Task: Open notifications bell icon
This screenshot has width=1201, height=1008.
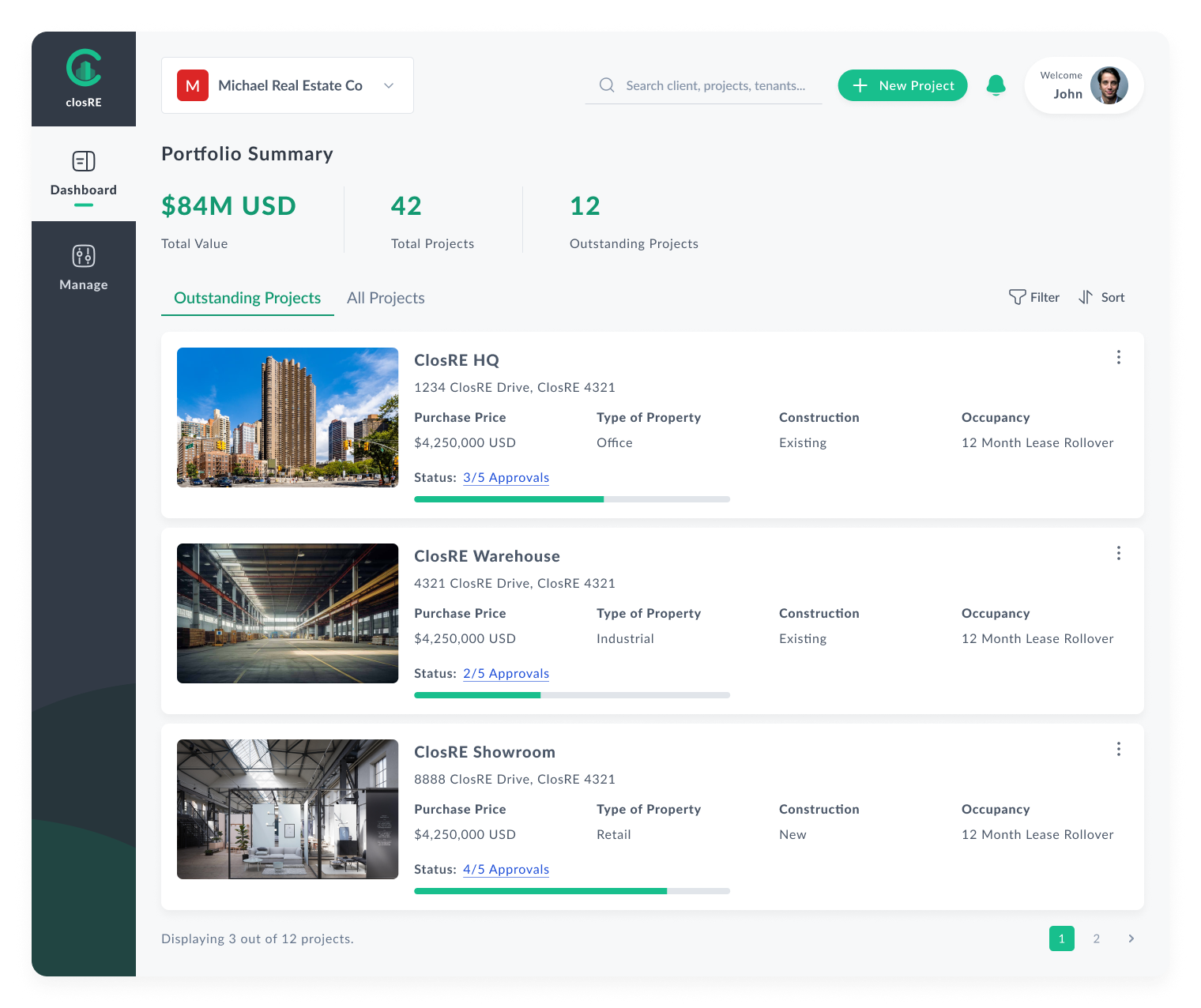Action: [x=996, y=85]
